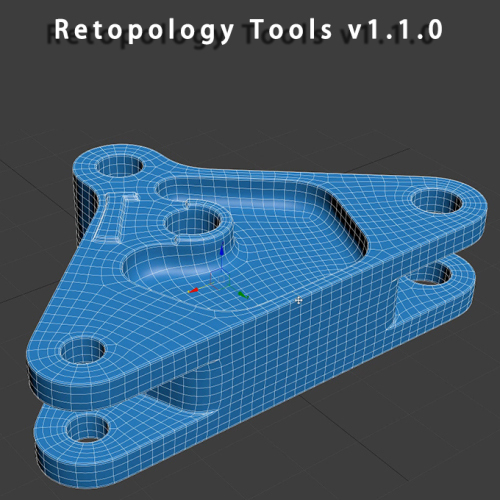Grab the green Y-axis gizmo handle
Image resolution: width=500 pixels, height=500 pixels.
point(243,295)
